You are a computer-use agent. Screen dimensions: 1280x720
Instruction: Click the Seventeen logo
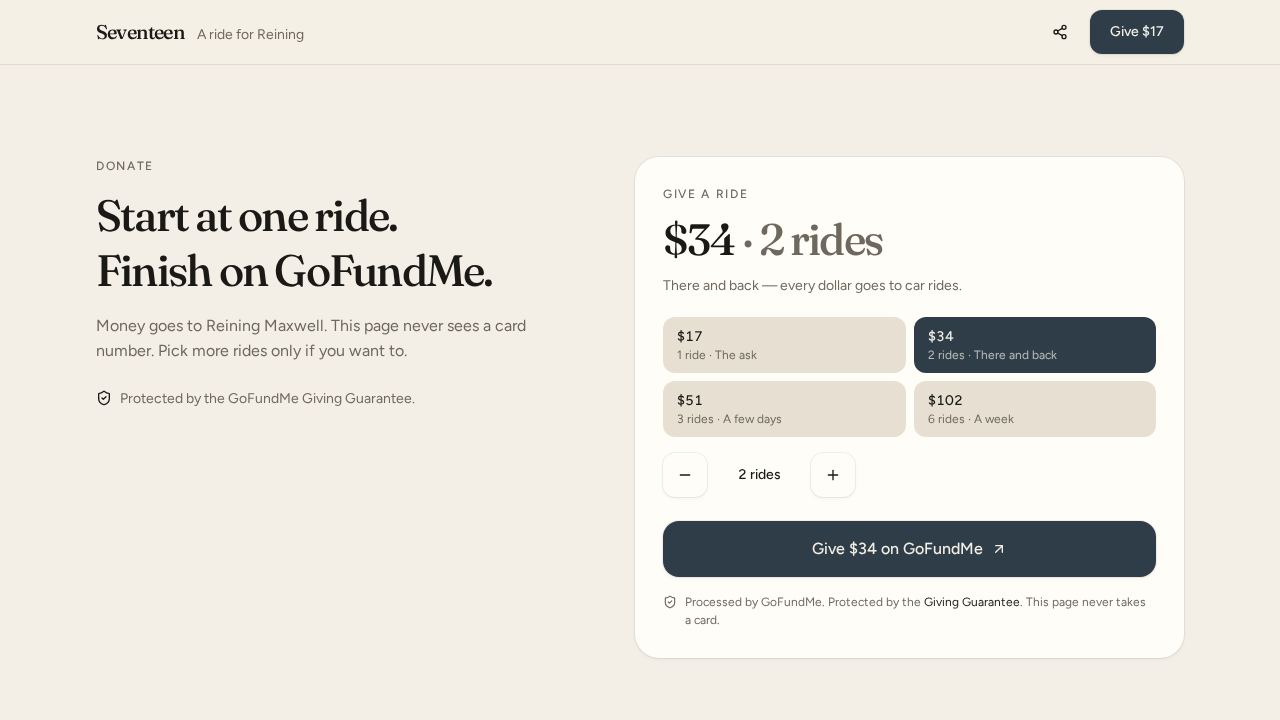tap(141, 33)
